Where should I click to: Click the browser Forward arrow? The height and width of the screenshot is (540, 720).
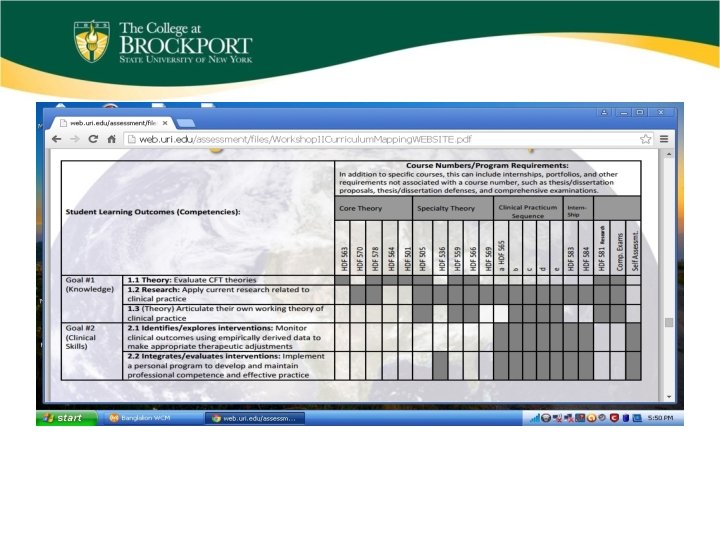pos(74,139)
